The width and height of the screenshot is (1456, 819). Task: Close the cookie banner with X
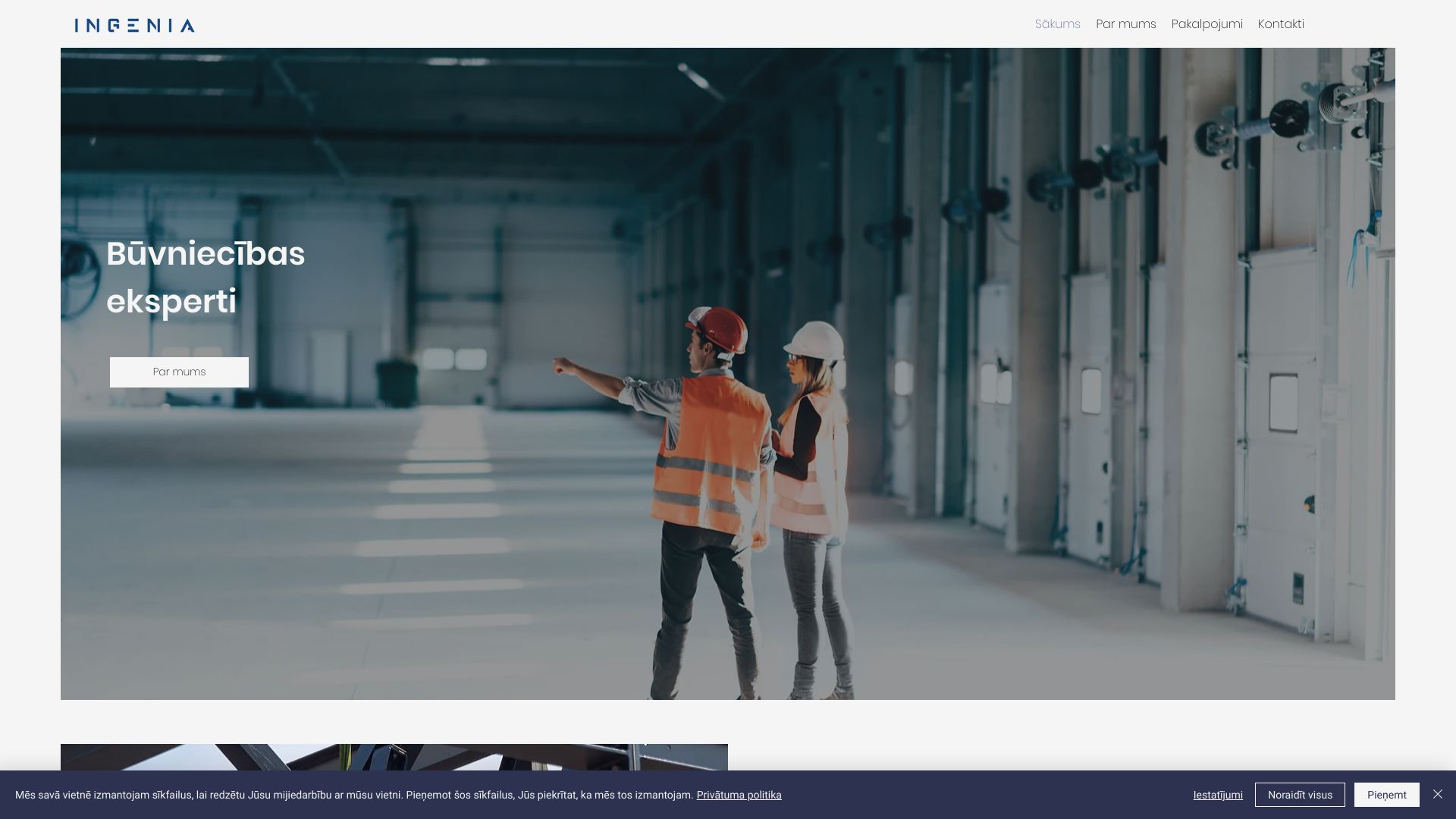point(1437,794)
